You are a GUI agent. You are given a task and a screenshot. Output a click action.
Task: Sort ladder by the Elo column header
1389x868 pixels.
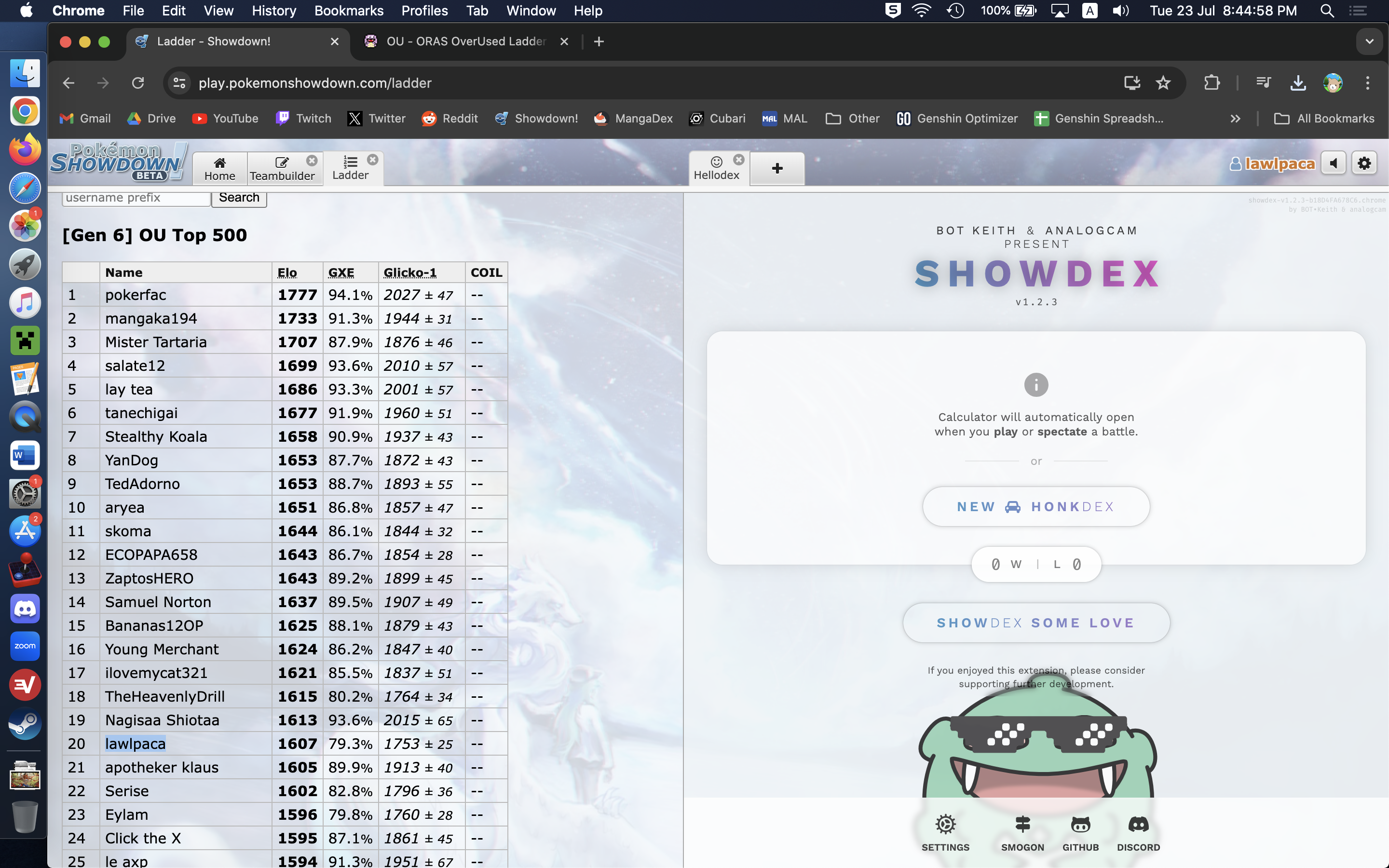coord(287,272)
